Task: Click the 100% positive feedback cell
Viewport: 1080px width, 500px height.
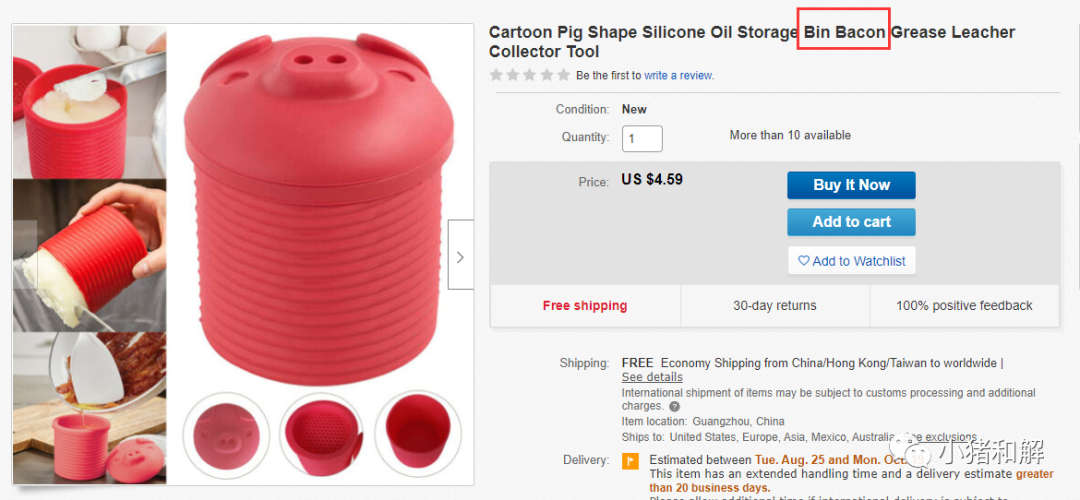Action: [964, 306]
